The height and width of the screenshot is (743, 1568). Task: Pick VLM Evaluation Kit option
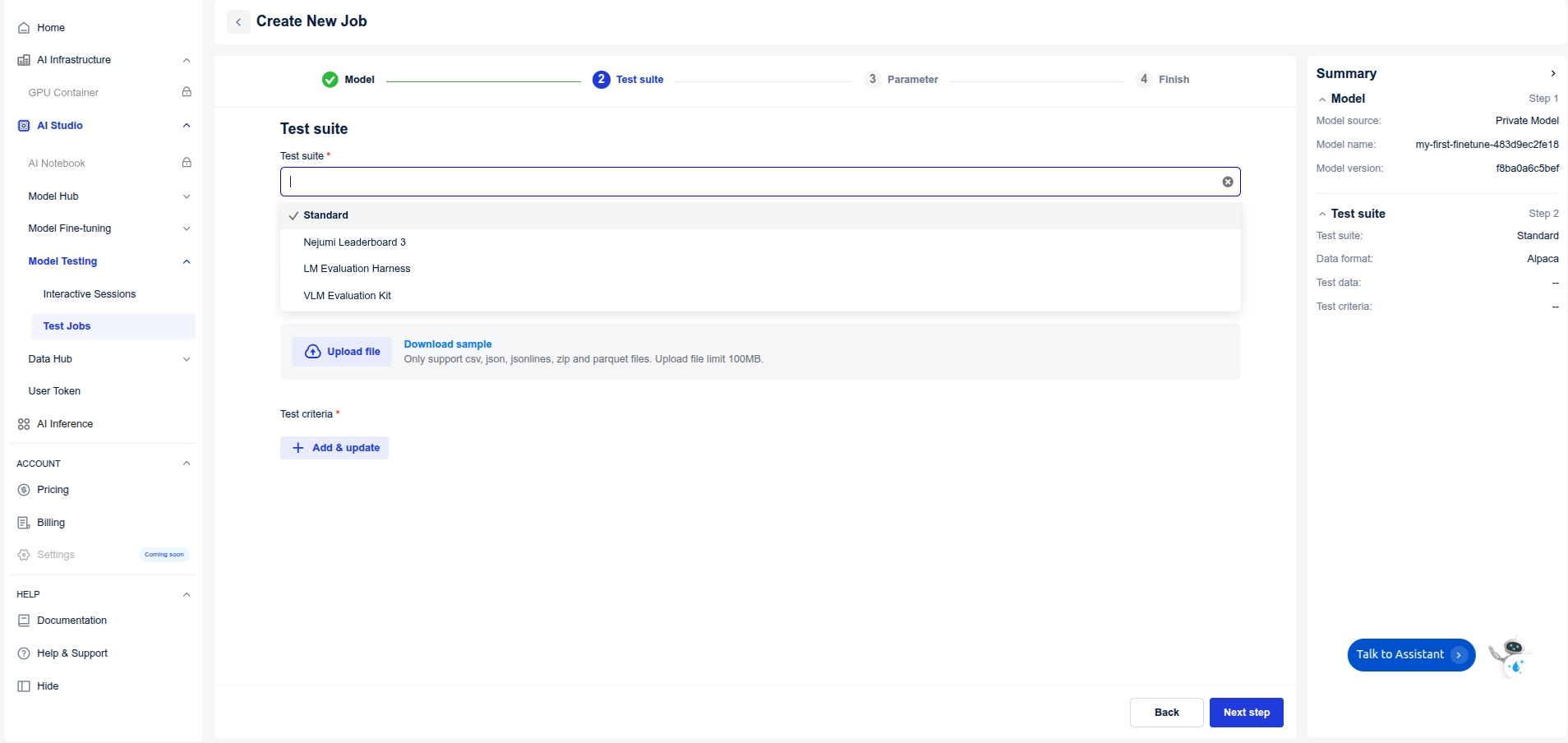(x=347, y=296)
